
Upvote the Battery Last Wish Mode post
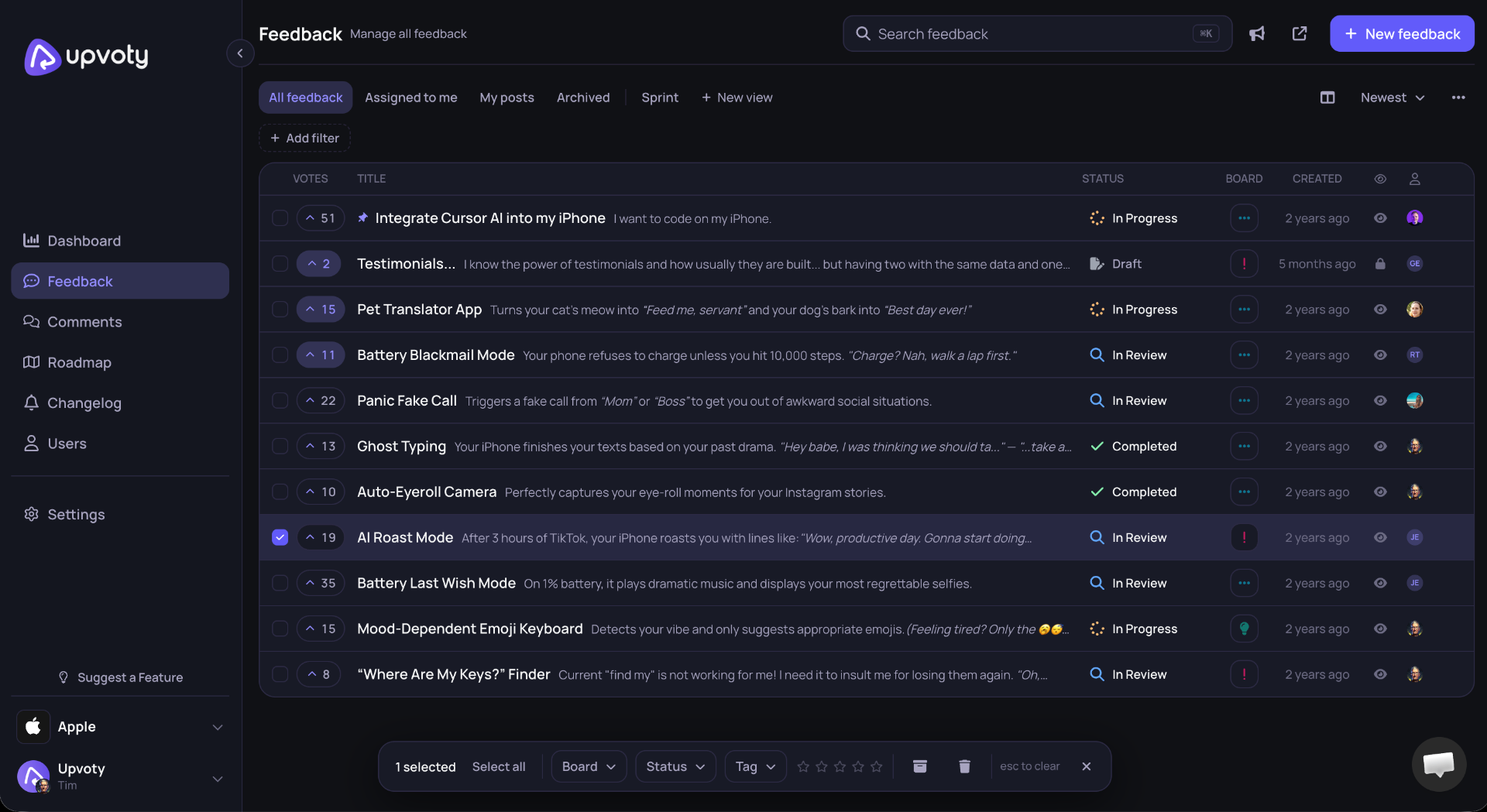click(x=321, y=583)
